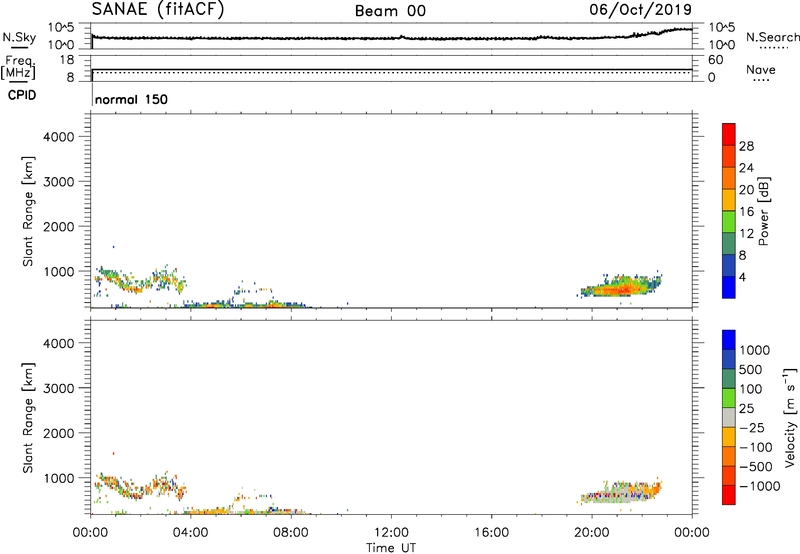Click the solid frequency trace line
Viewport: 800px width, 554px height.
point(391,69)
